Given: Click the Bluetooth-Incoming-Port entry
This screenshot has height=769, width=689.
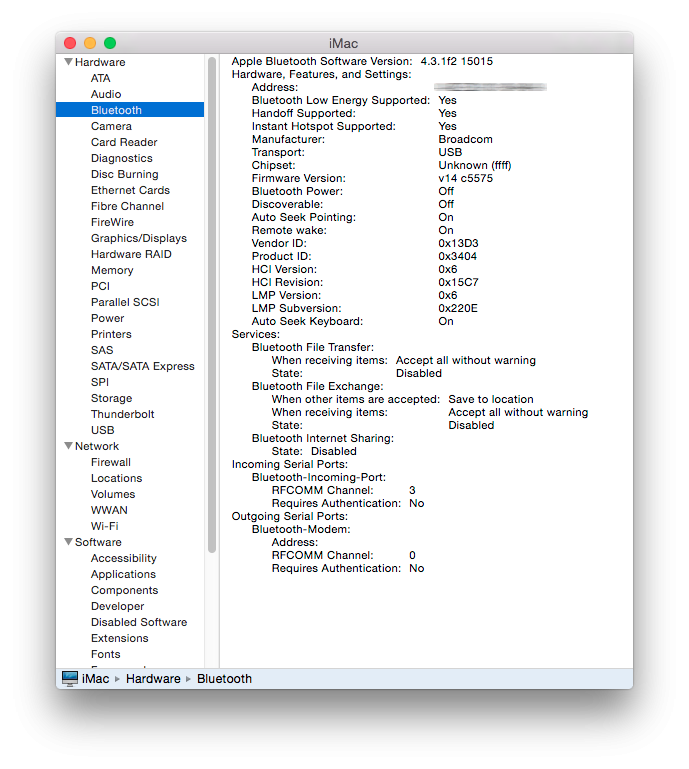Looking at the screenshot, I should (319, 477).
